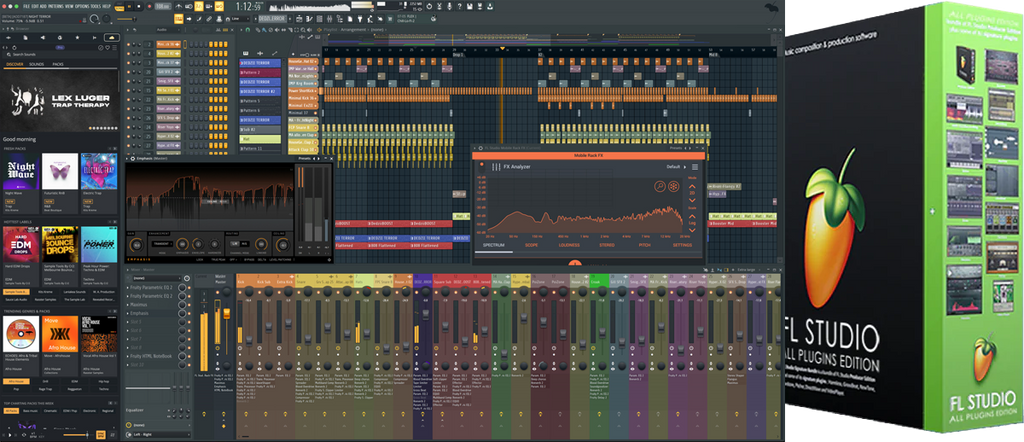Click the pause button in the transport
1024x442 pixels.
(129, 6)
